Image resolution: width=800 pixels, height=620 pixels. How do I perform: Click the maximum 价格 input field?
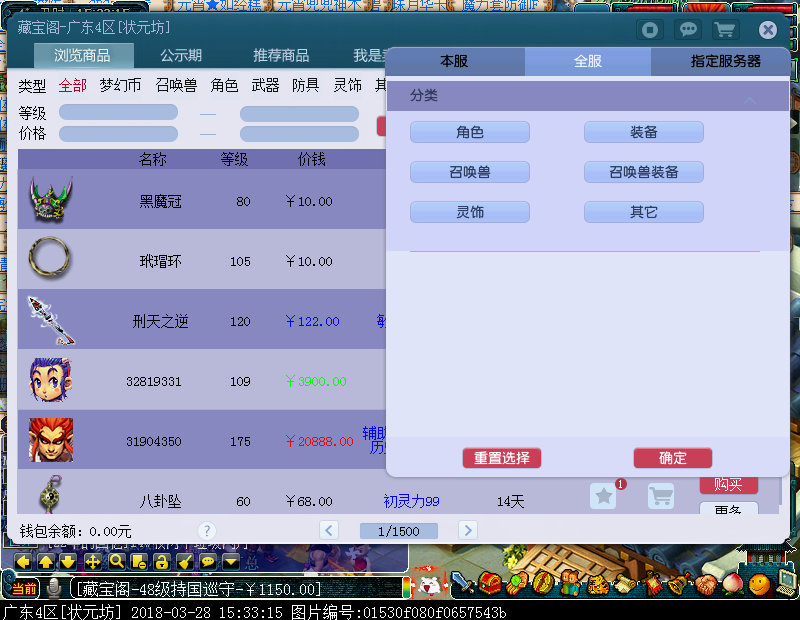(x=299, y=134)
